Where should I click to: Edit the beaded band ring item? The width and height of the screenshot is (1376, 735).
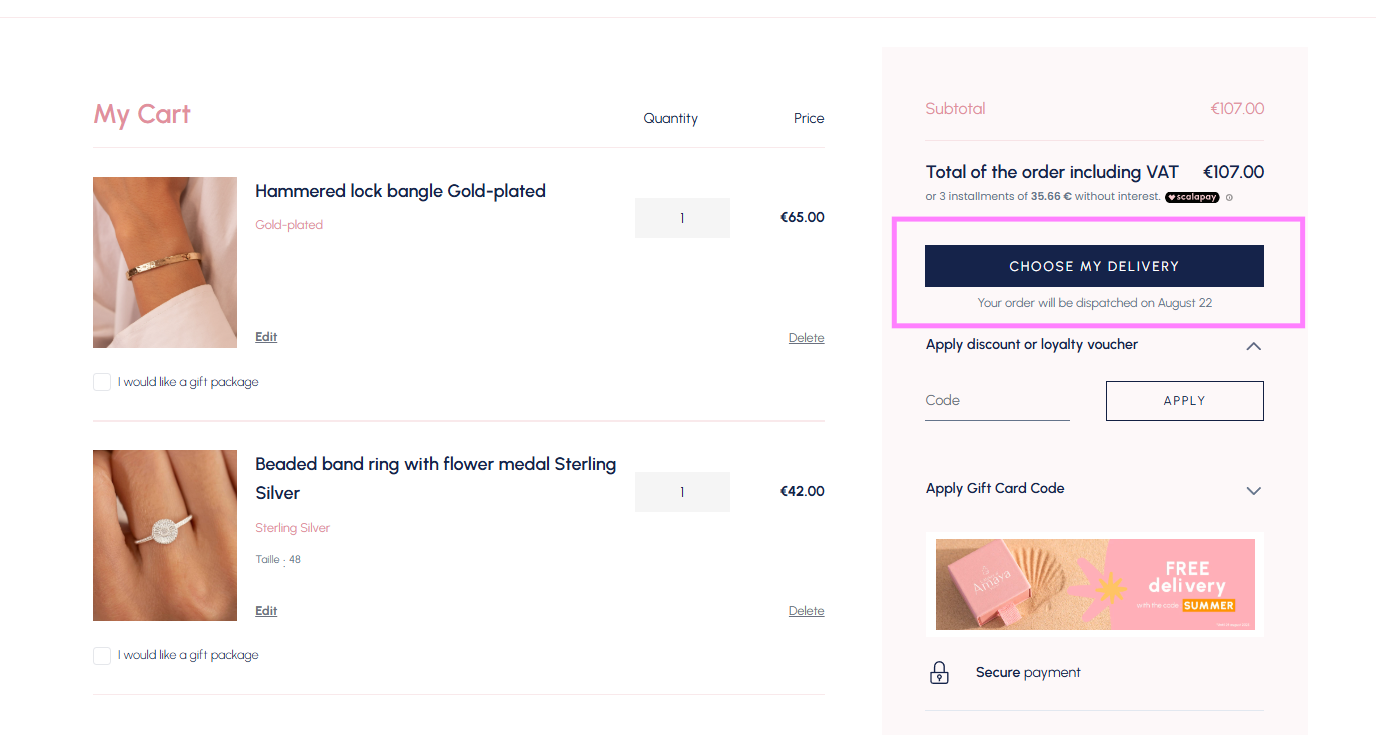pyautogui.click(x=266, y=611)
